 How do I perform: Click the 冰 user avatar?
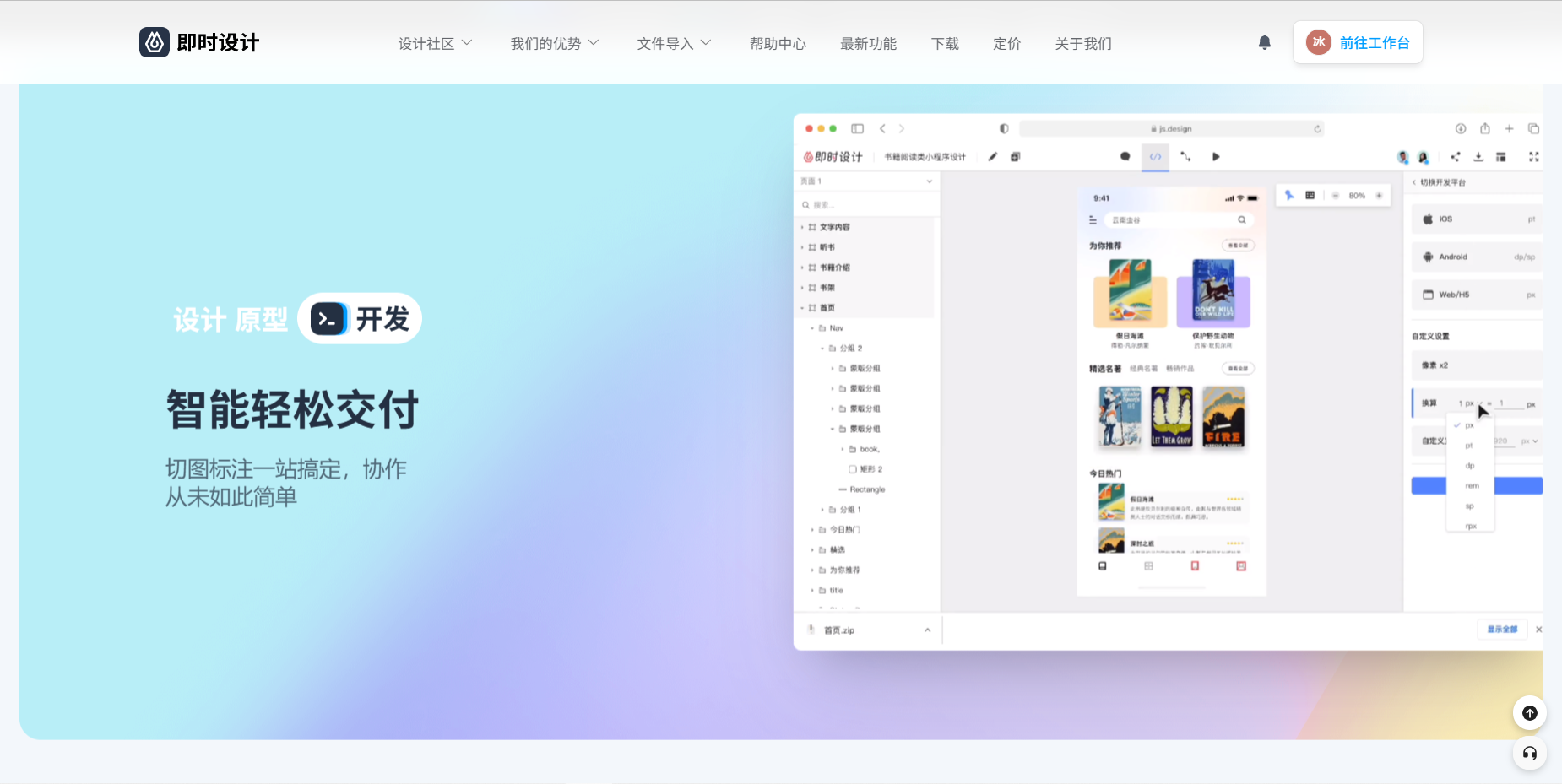point(1318,42)
